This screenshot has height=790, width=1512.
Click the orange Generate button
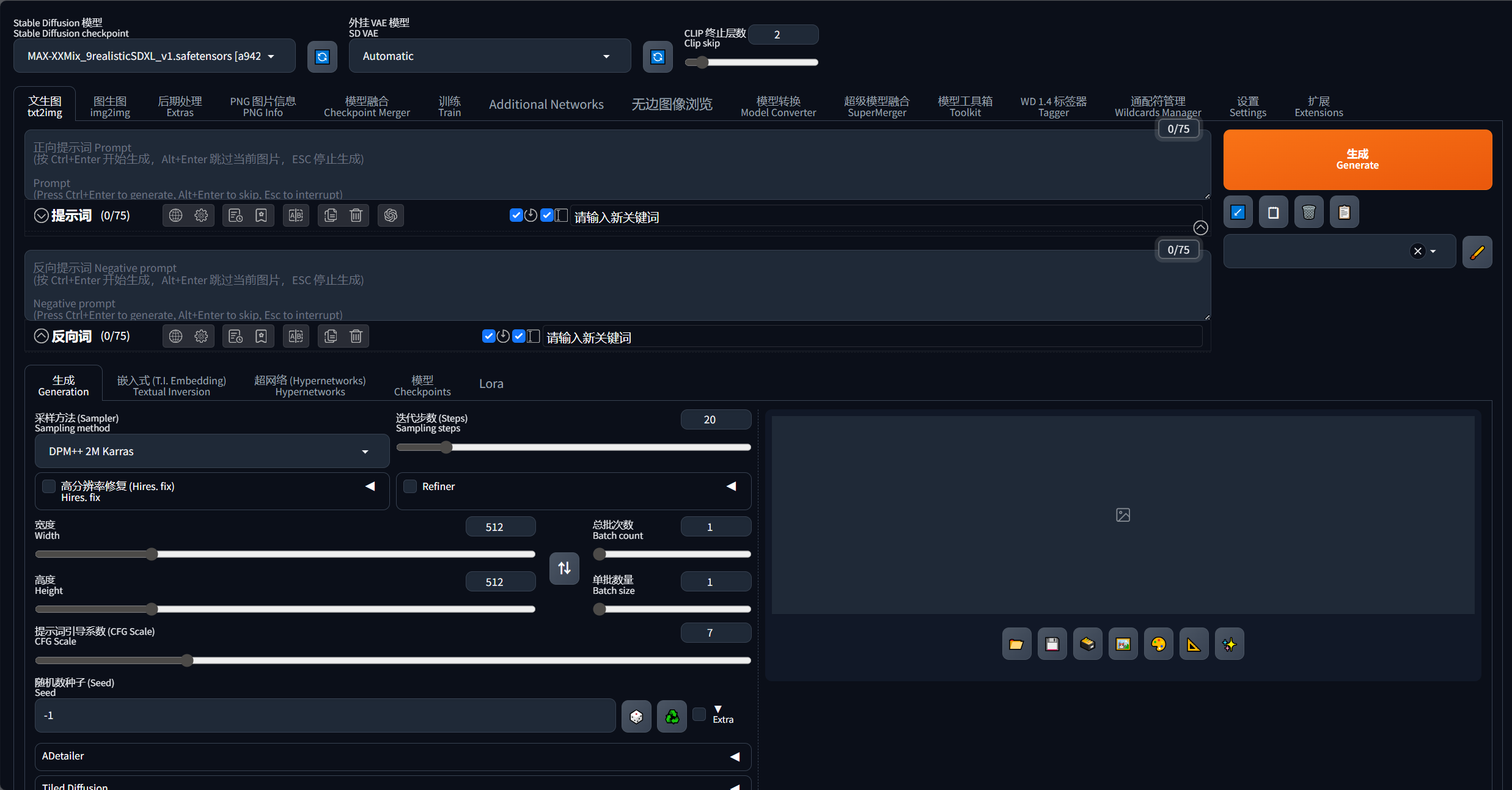click(1357, 159)
